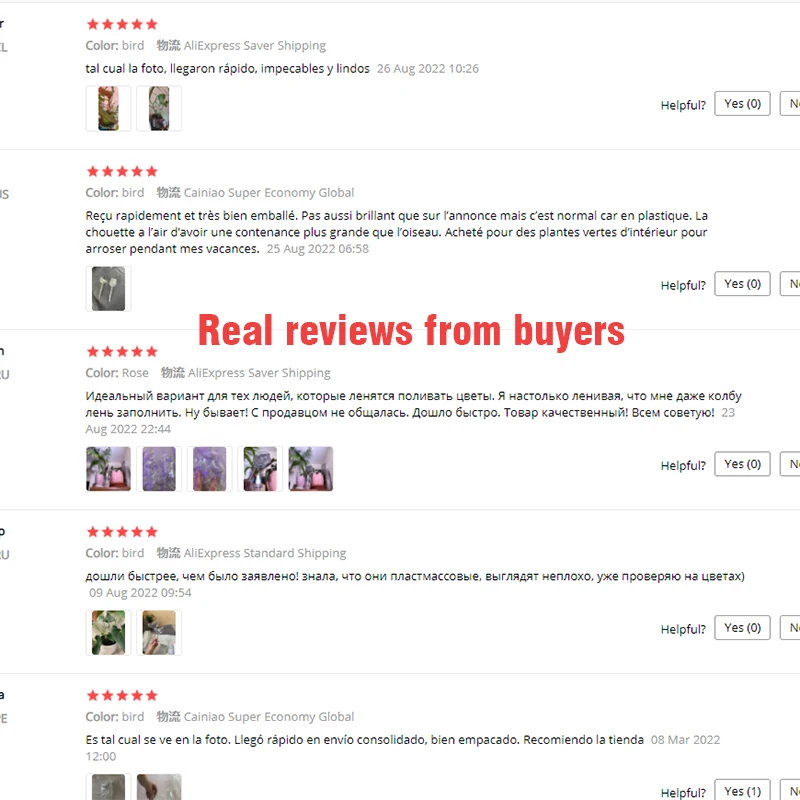Open second thumbnail in 09 Aug review

159,633
